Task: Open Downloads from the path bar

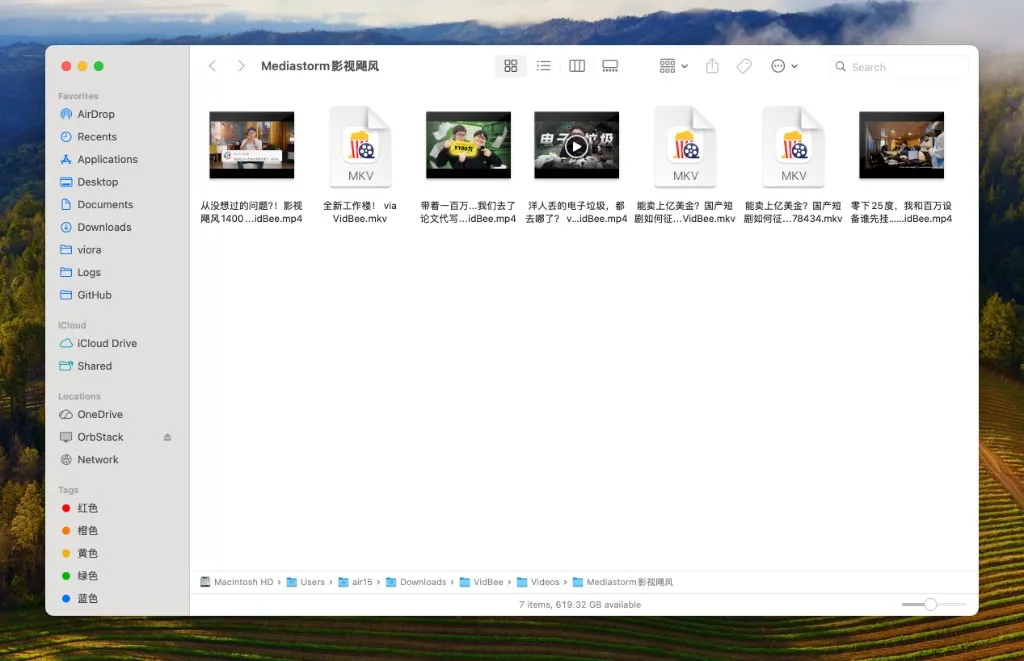Action: pyautogui.click(x=424, y=581)
